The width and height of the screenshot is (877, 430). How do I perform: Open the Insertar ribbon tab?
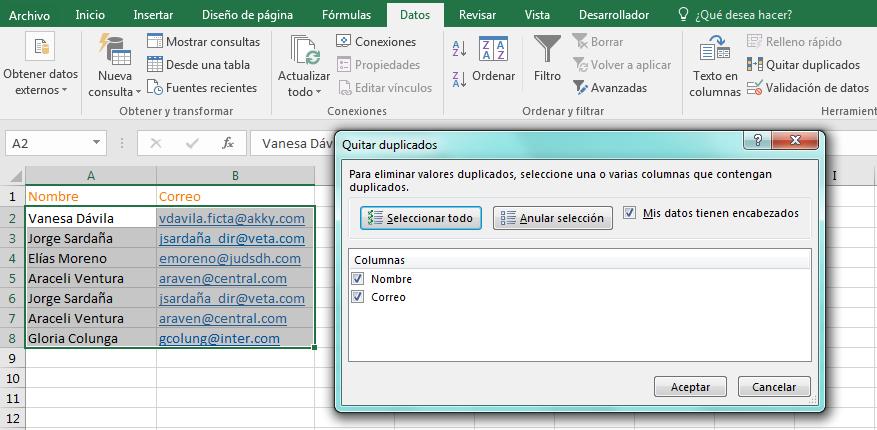pos(153,15)
